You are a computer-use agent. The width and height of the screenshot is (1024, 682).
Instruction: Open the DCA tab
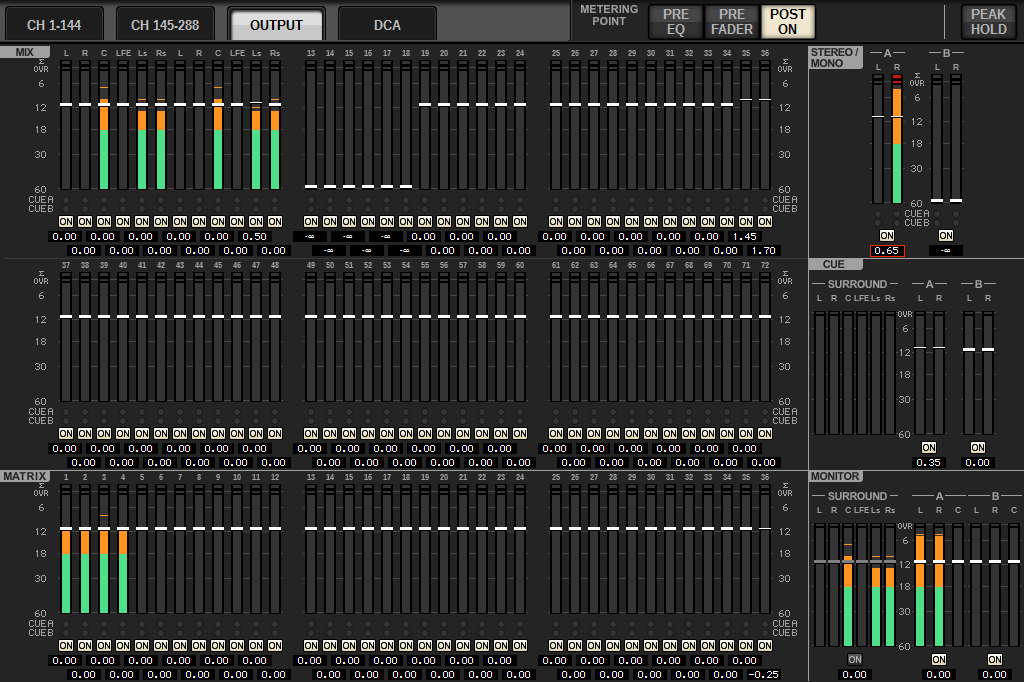[387, 24]
